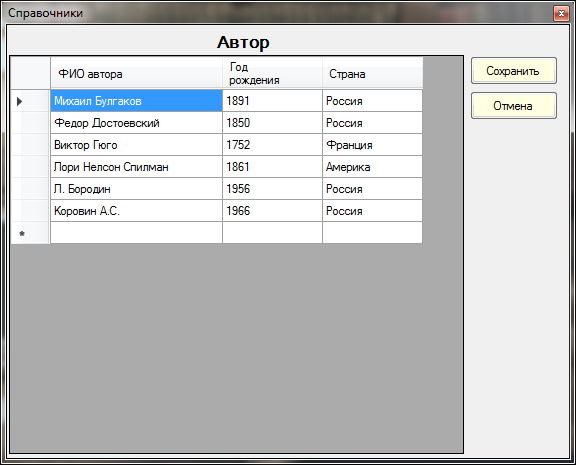Close the Справочники window

(561, 14)
